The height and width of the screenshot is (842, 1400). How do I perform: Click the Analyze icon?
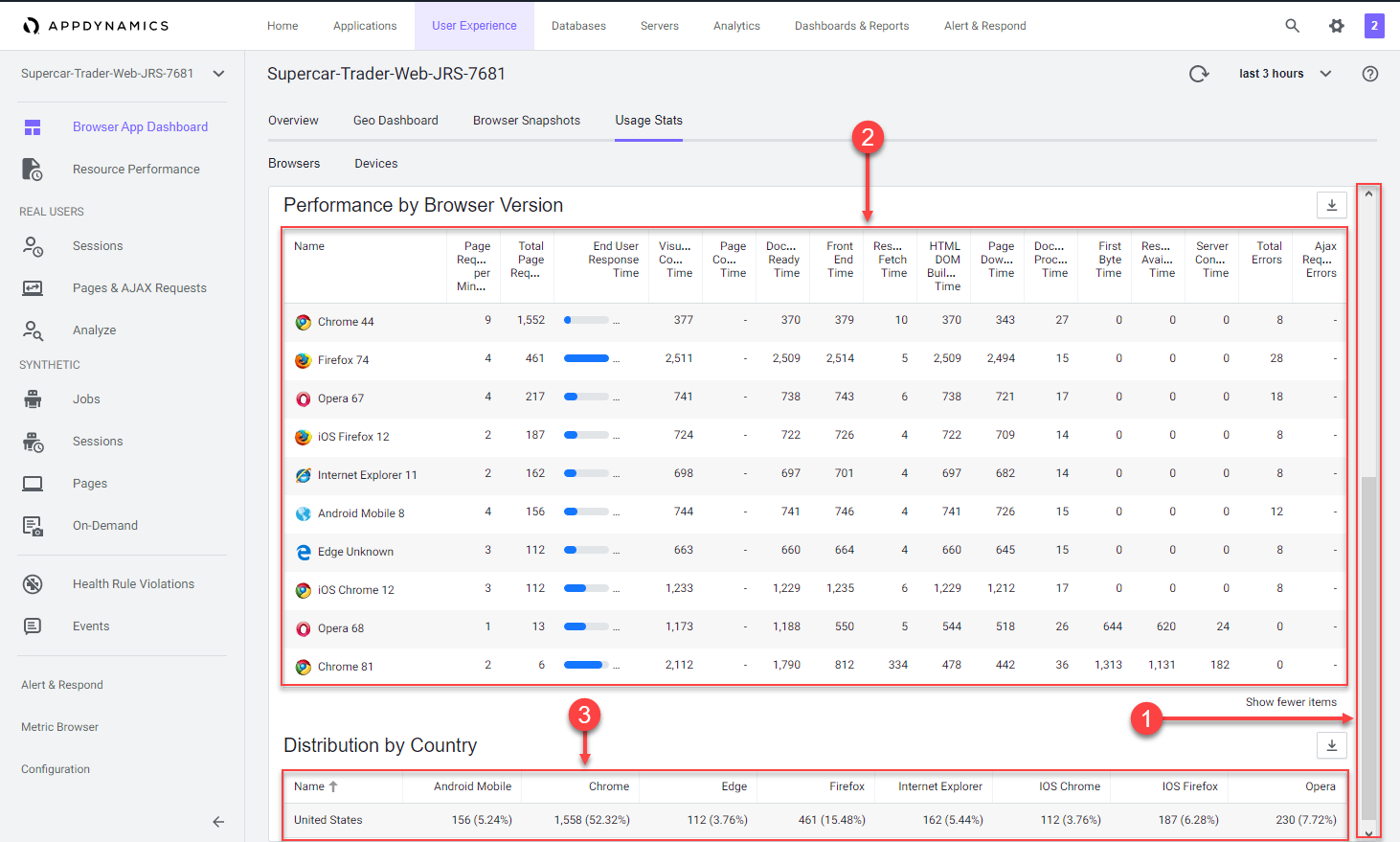click(x=33, y=330)
